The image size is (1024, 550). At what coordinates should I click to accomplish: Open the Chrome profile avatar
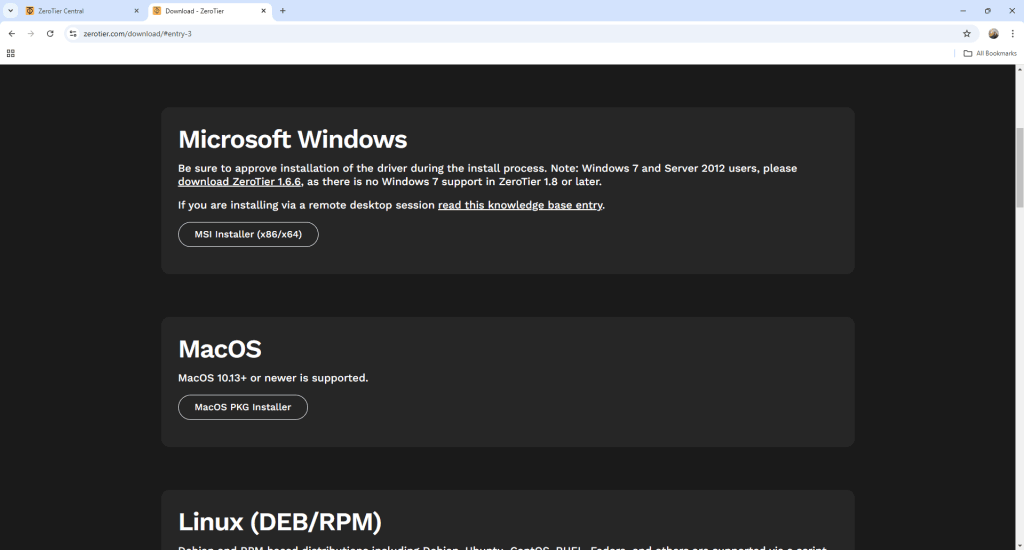pos(993,33)
